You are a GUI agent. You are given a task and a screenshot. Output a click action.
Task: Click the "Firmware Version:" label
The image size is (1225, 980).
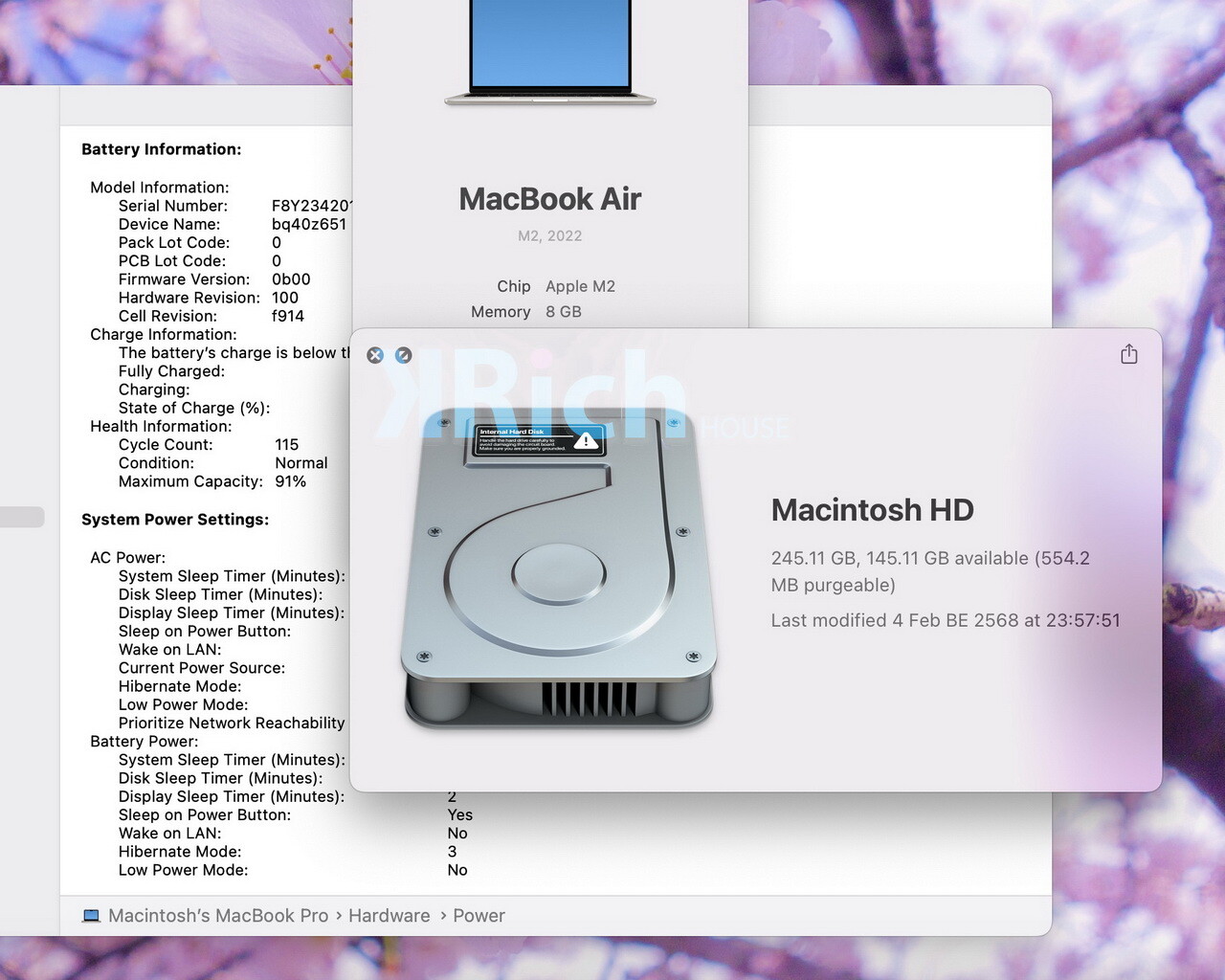click(x=185, y=279)
